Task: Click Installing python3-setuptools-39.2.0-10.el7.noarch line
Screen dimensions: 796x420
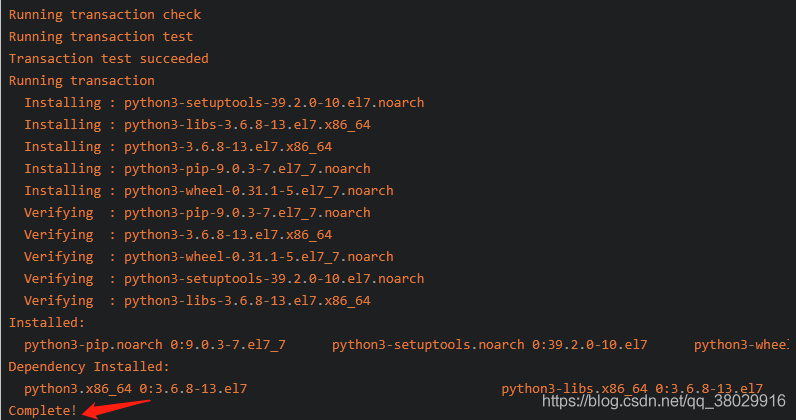Action: click(x=224, y=103)
